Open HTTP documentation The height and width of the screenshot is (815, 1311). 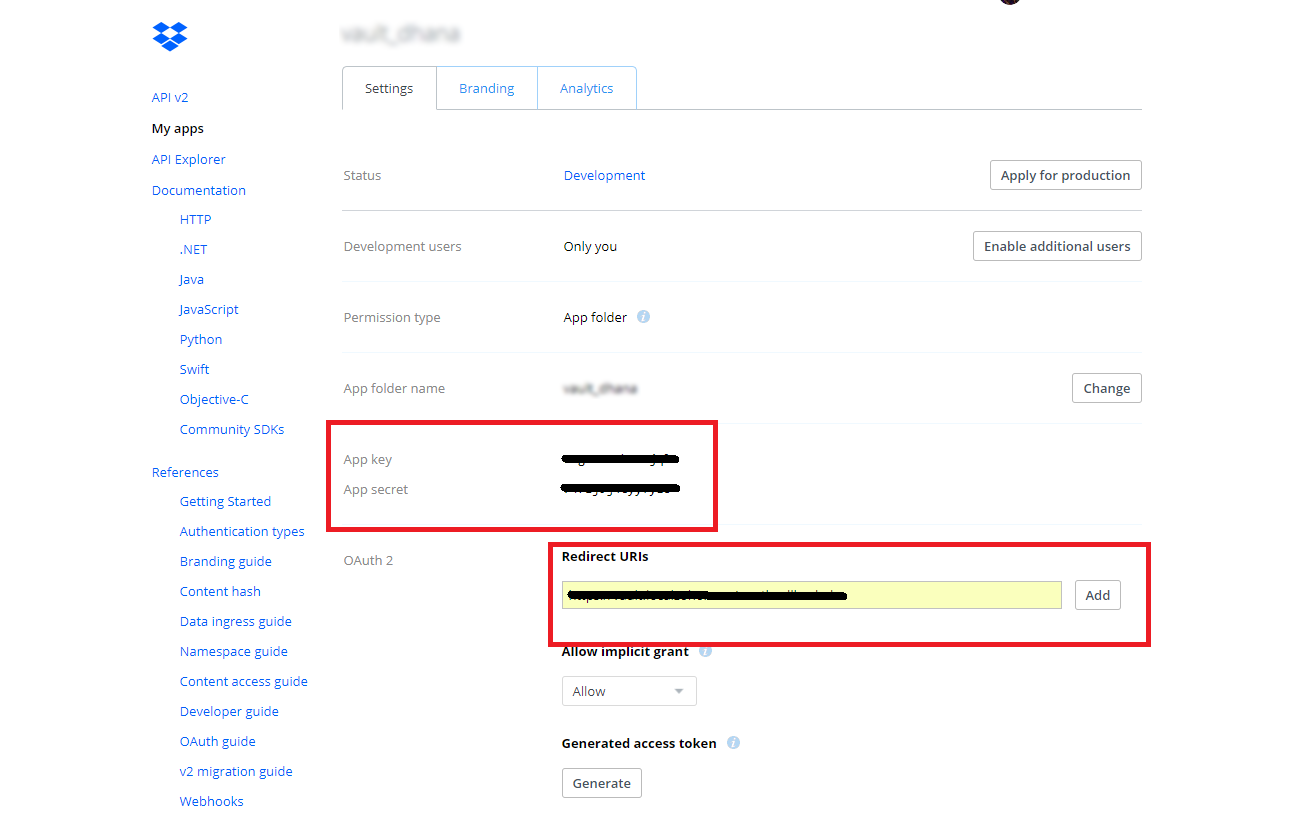(x=196, y=219)
